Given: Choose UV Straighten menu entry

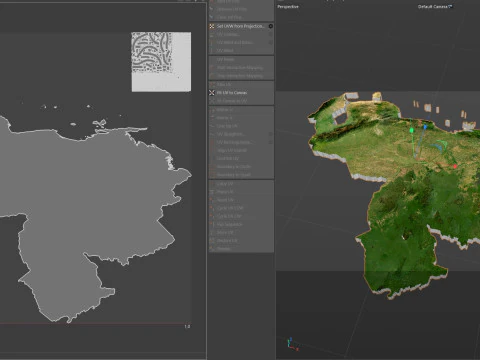Looking at the screenshot, I should pyautogui.click(x=238, y=134).
